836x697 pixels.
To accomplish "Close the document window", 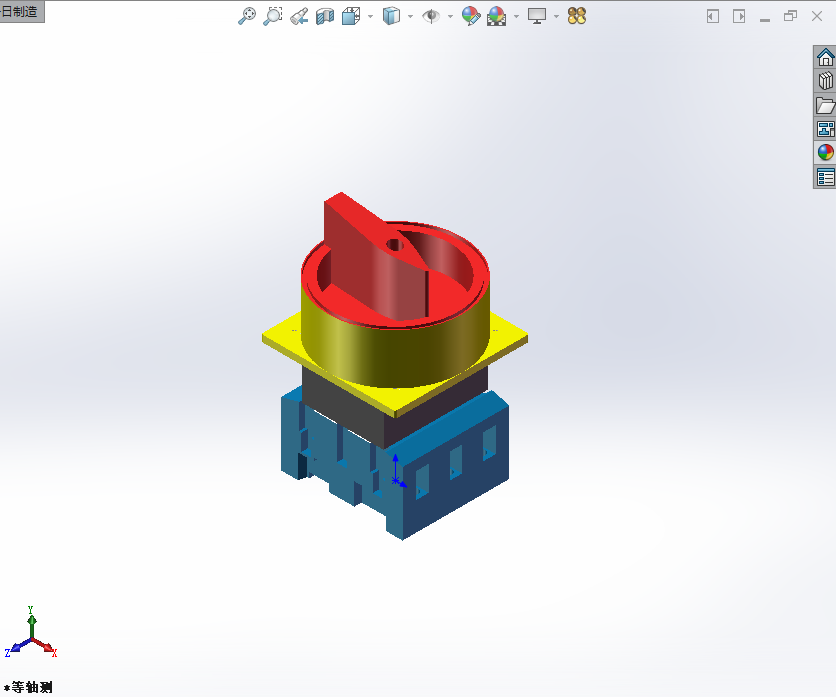I will point(817,16).
